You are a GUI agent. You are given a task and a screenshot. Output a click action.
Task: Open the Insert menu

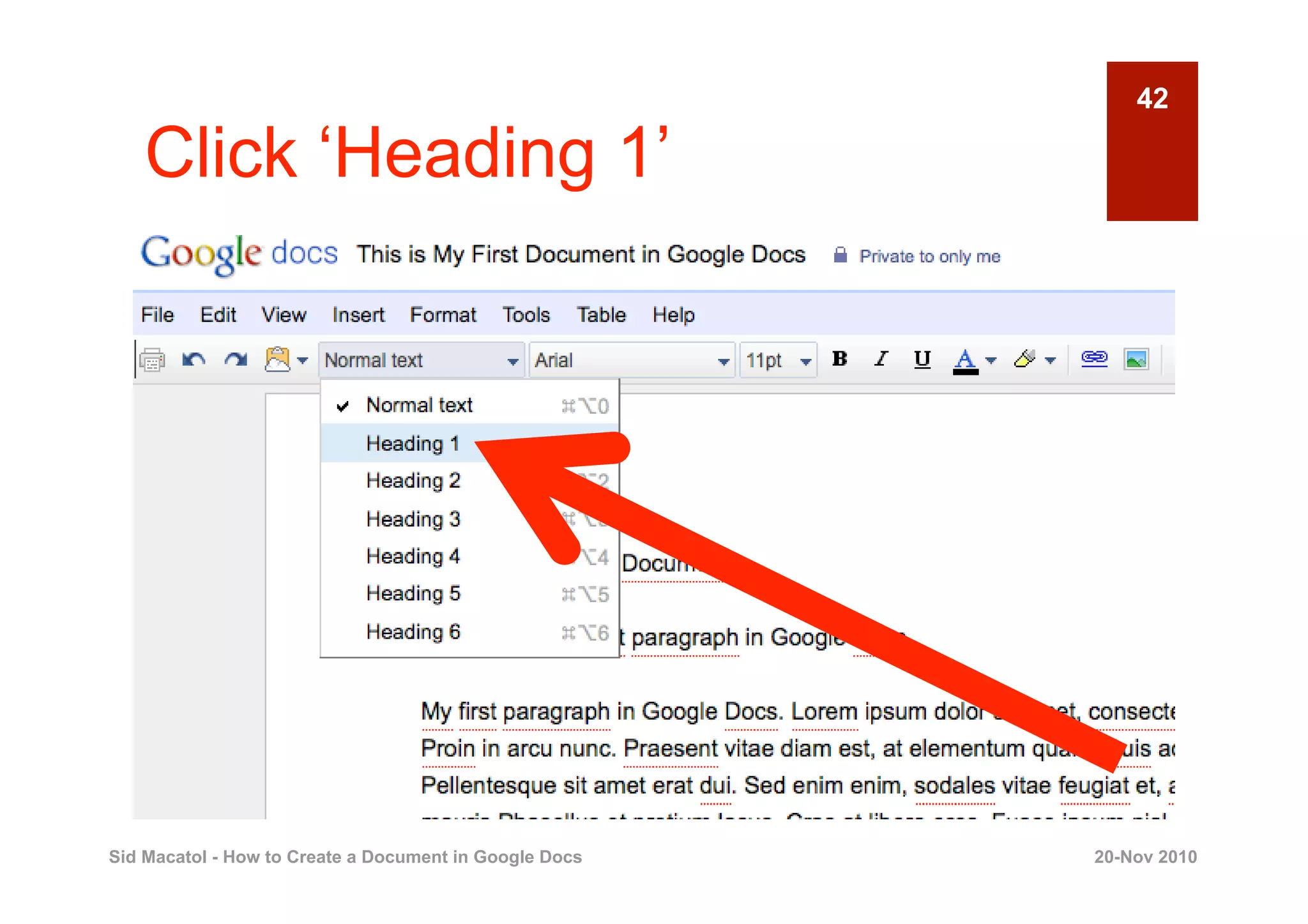click(x=358, y=315)
